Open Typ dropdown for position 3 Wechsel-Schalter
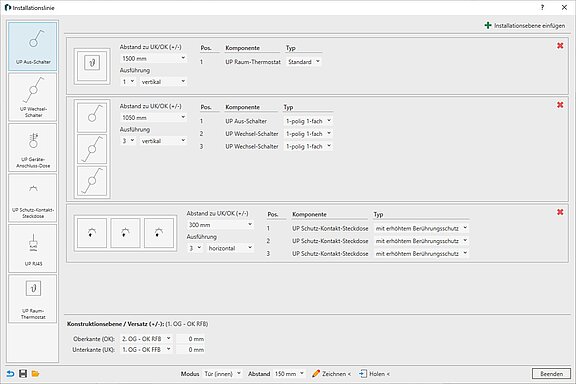The height and width of the screenshot is (384, 576). point(308,146)
